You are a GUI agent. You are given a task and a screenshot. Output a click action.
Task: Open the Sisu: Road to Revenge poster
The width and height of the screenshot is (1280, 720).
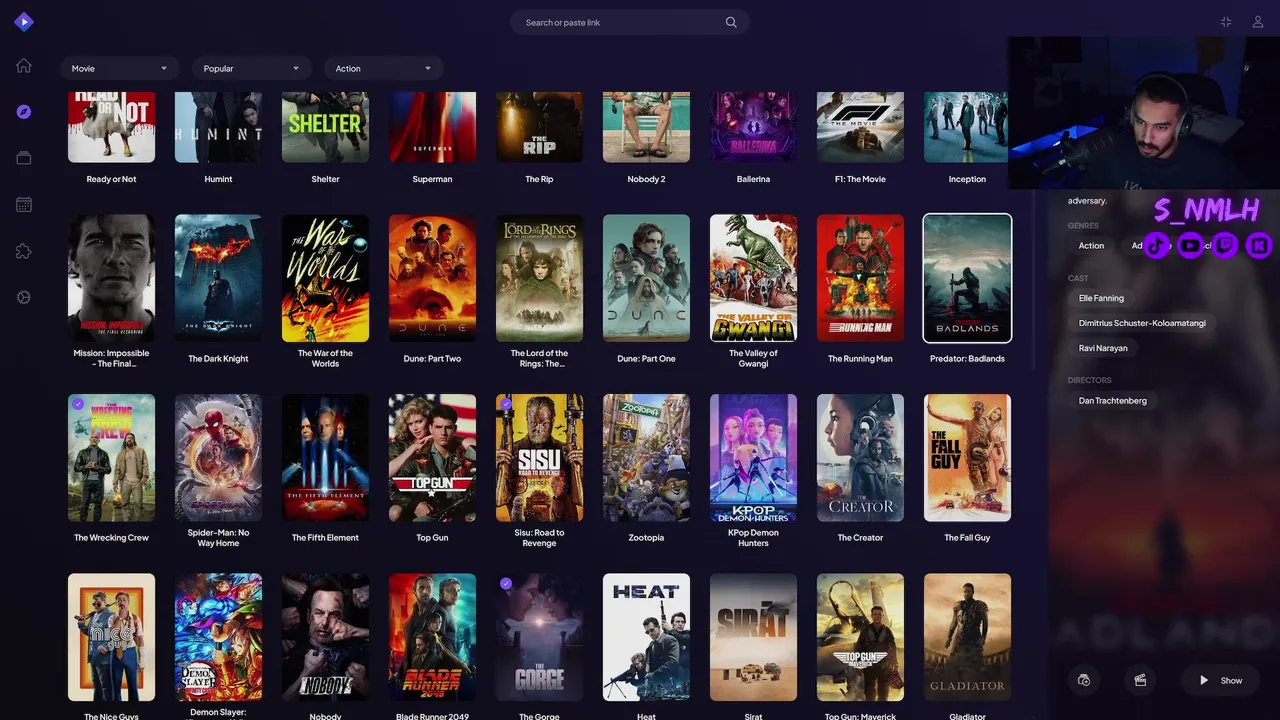(539, 457)
